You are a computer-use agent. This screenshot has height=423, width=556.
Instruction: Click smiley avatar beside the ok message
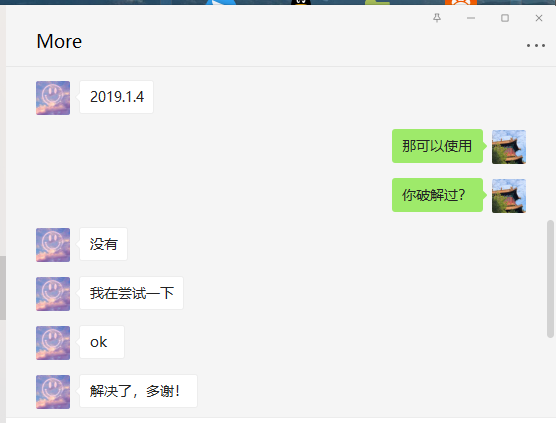[x=53, y=343]
